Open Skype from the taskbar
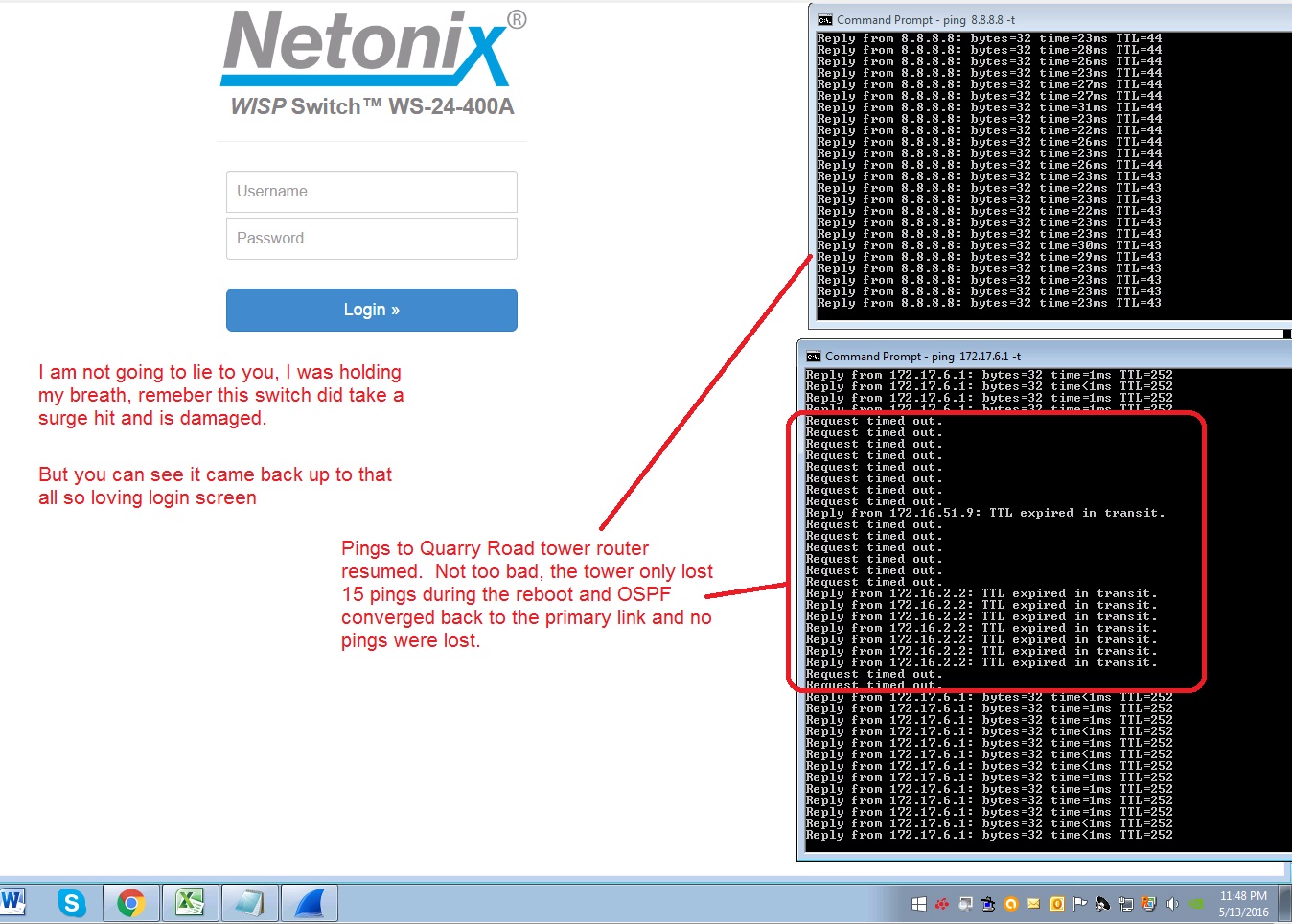 click(72, 903)
